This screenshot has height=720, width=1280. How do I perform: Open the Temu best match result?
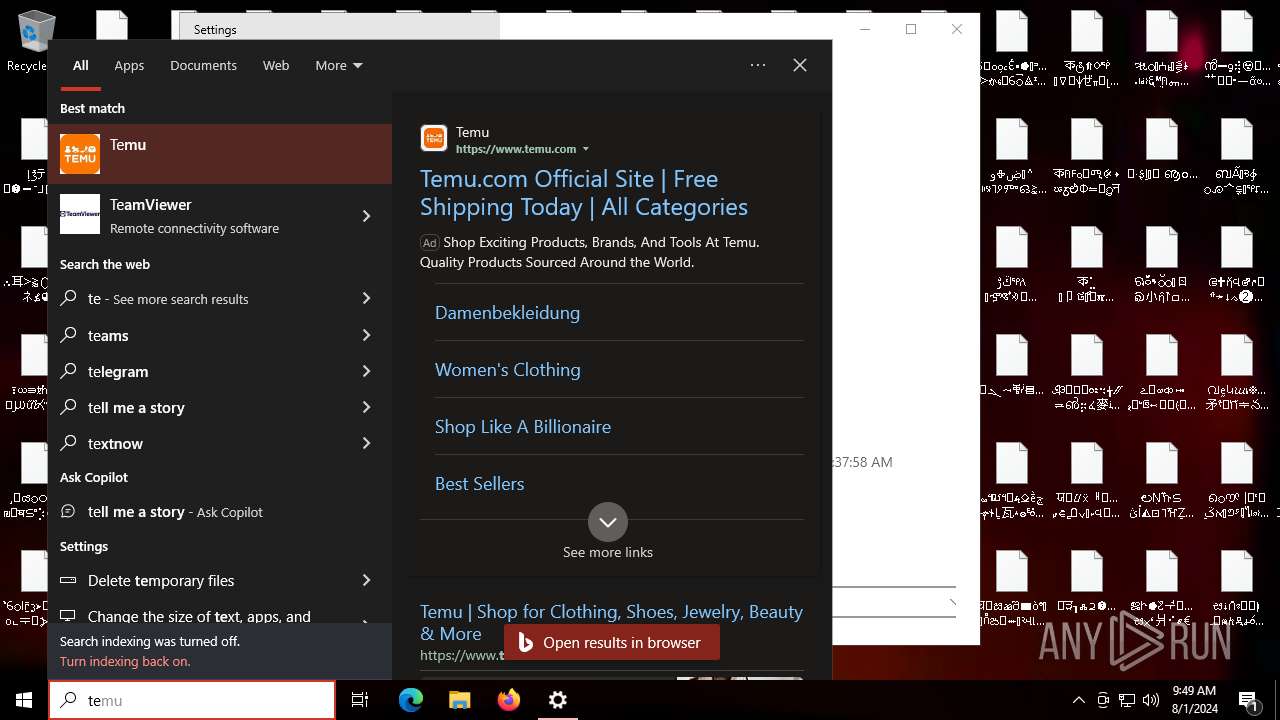pyautogui.click(x=220, y=154)
